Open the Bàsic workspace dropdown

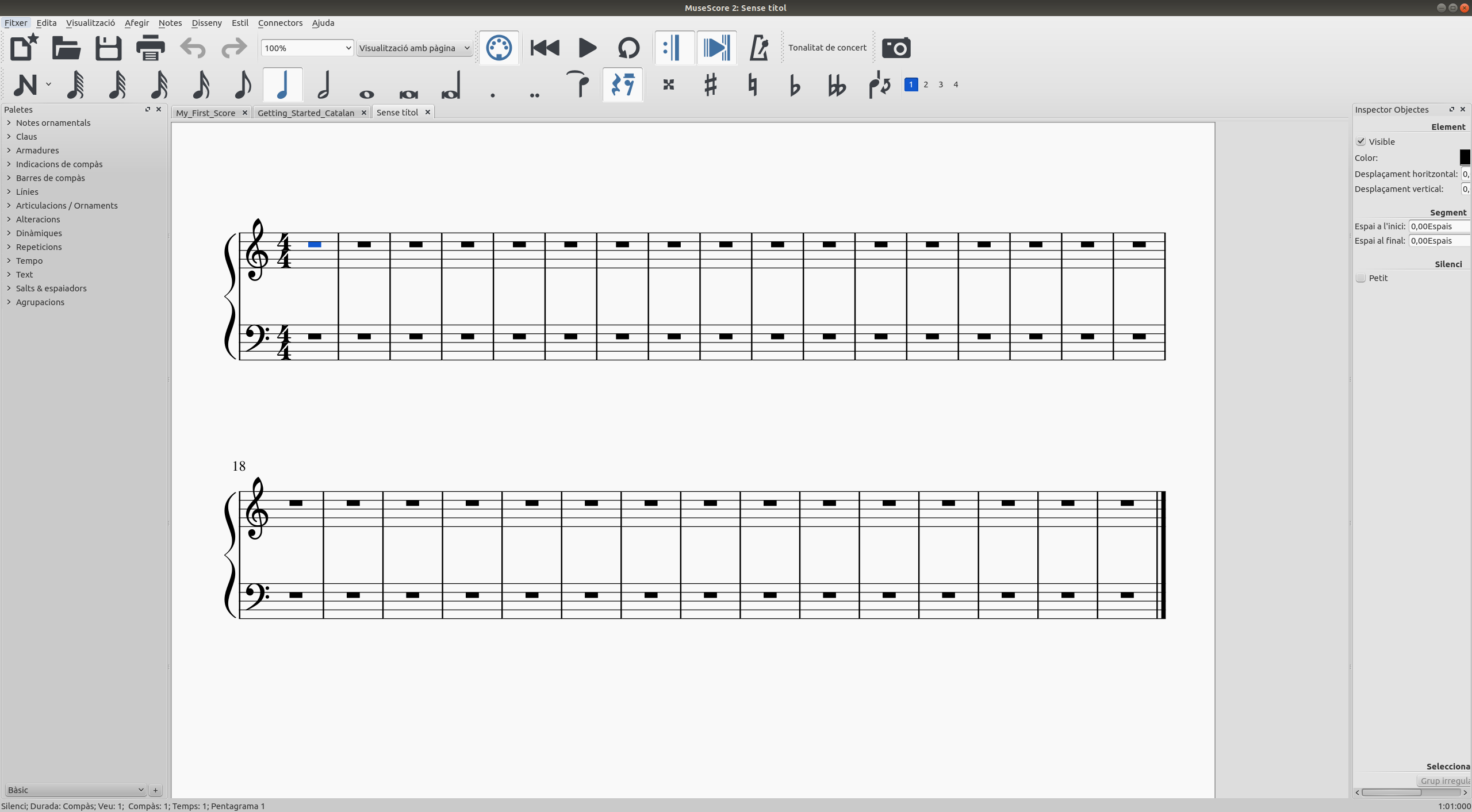click(75, 790)
